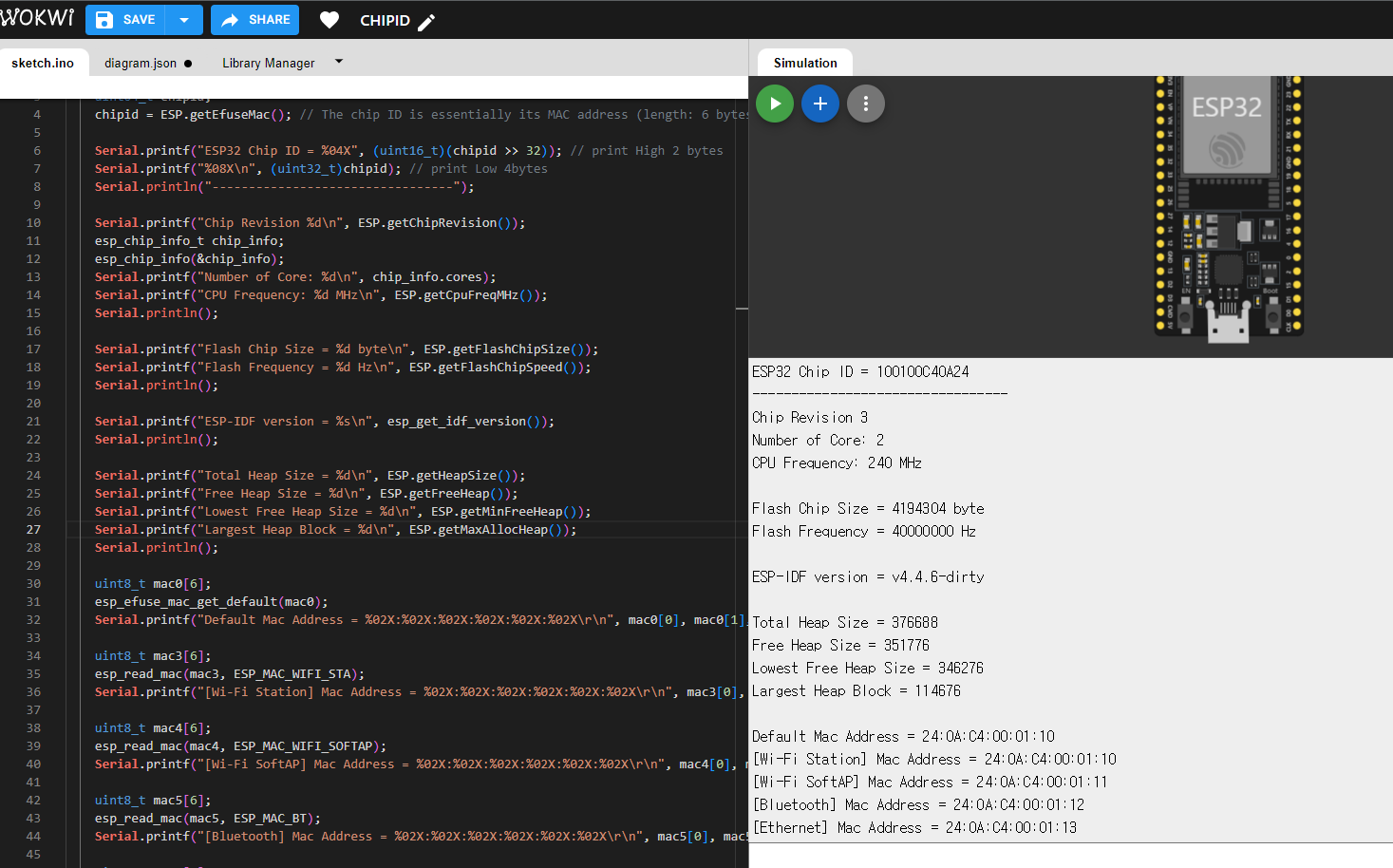Click the Number of Core: 2 output
Viewport: 1393px width, 868px height.
pyautogui.click(x=818, y=440)
